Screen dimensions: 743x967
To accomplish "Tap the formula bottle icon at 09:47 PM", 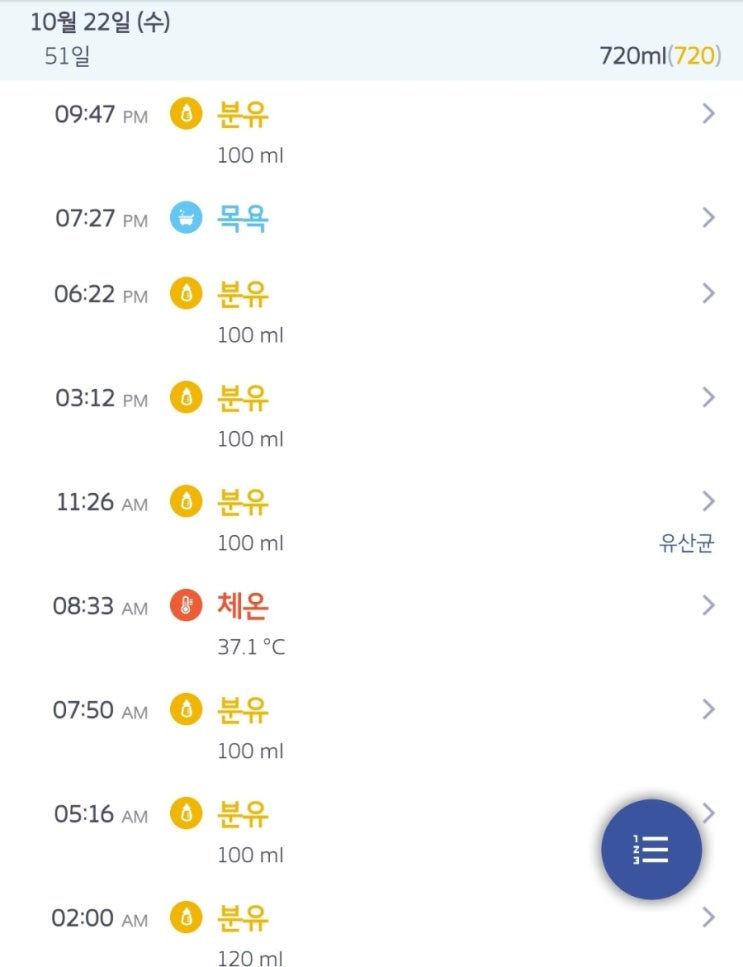I will (x=186, y=114).
